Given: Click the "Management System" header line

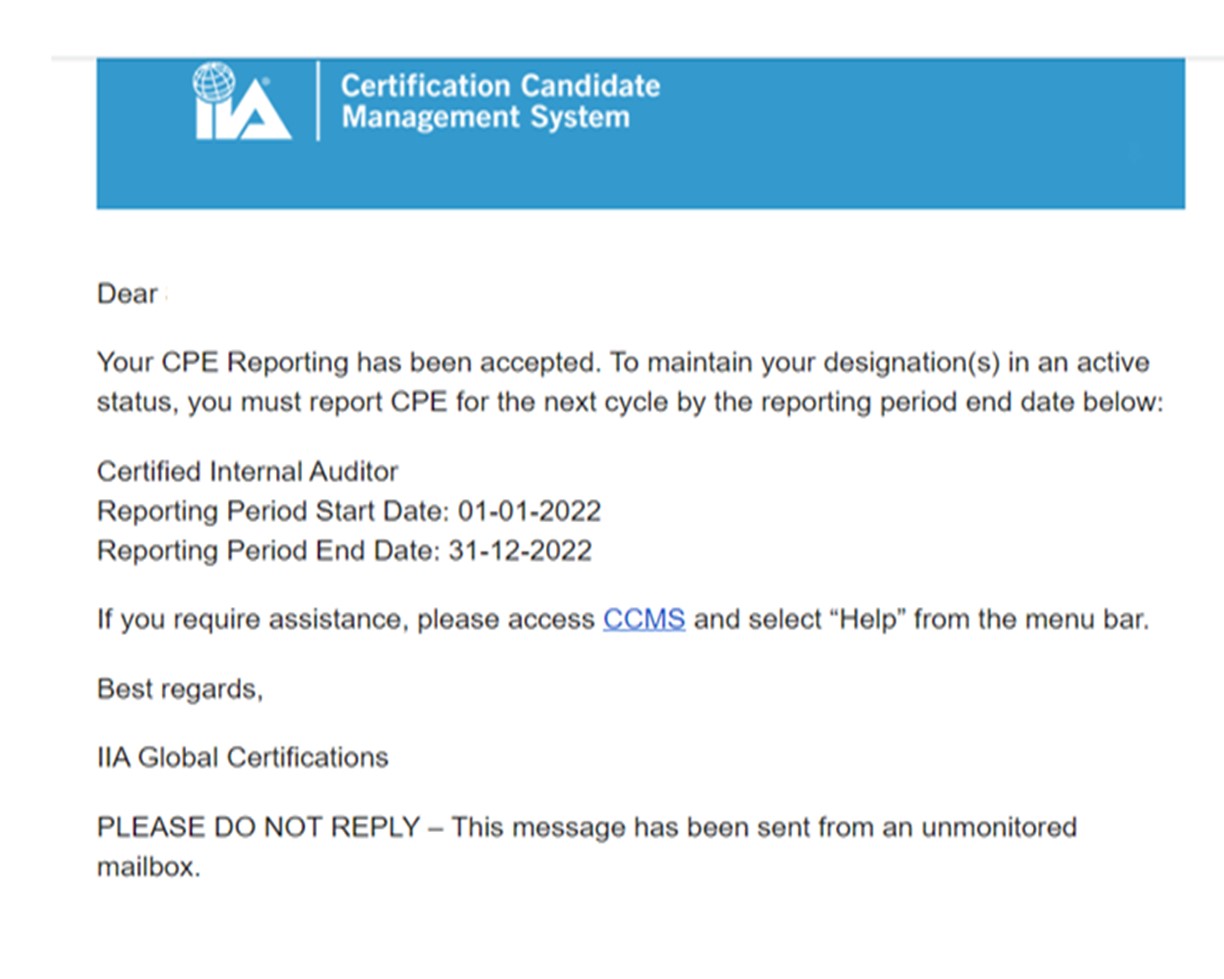Looking at the screenshot, I should click(485, 117).
